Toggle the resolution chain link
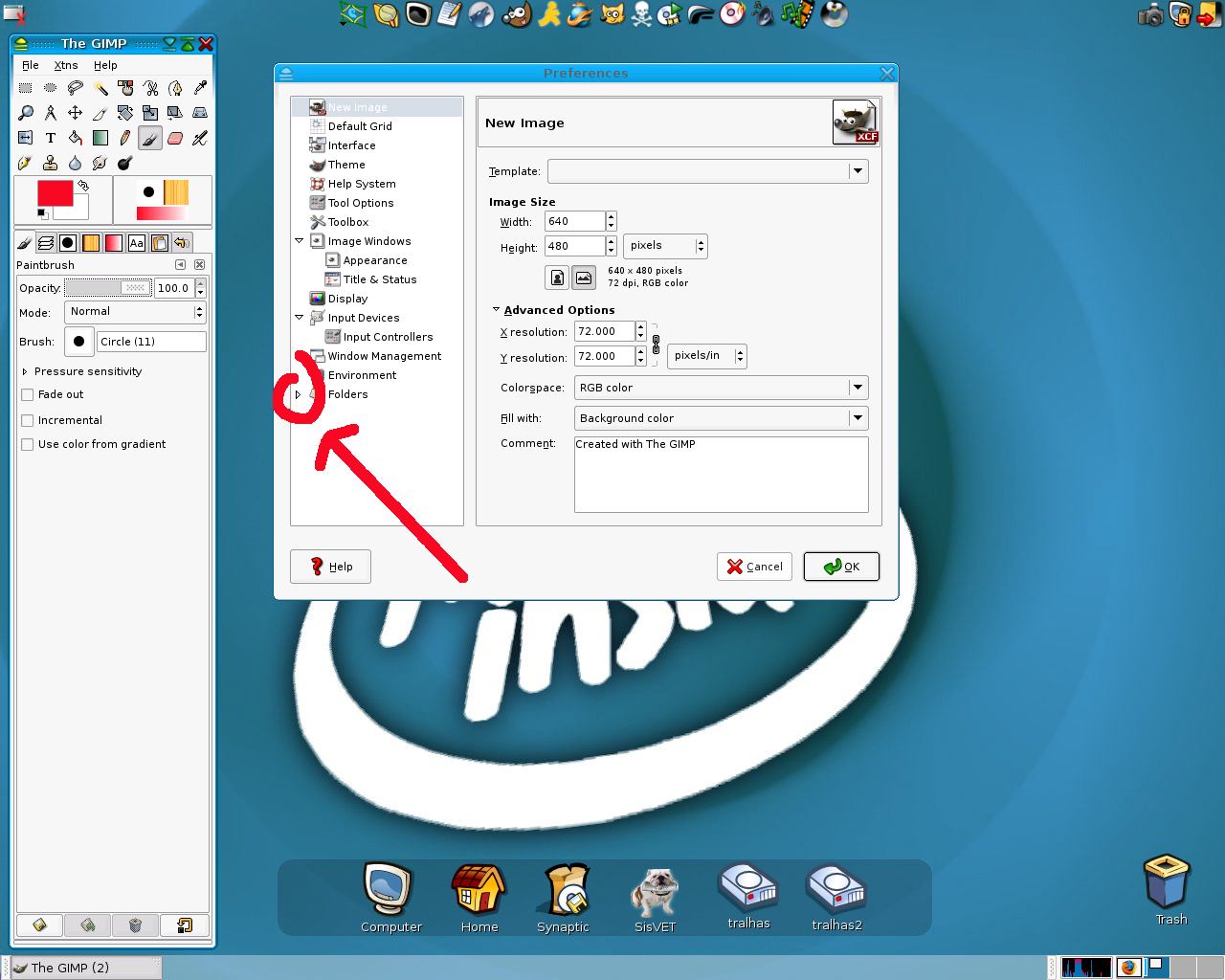1225x980 pixels. 656,345
